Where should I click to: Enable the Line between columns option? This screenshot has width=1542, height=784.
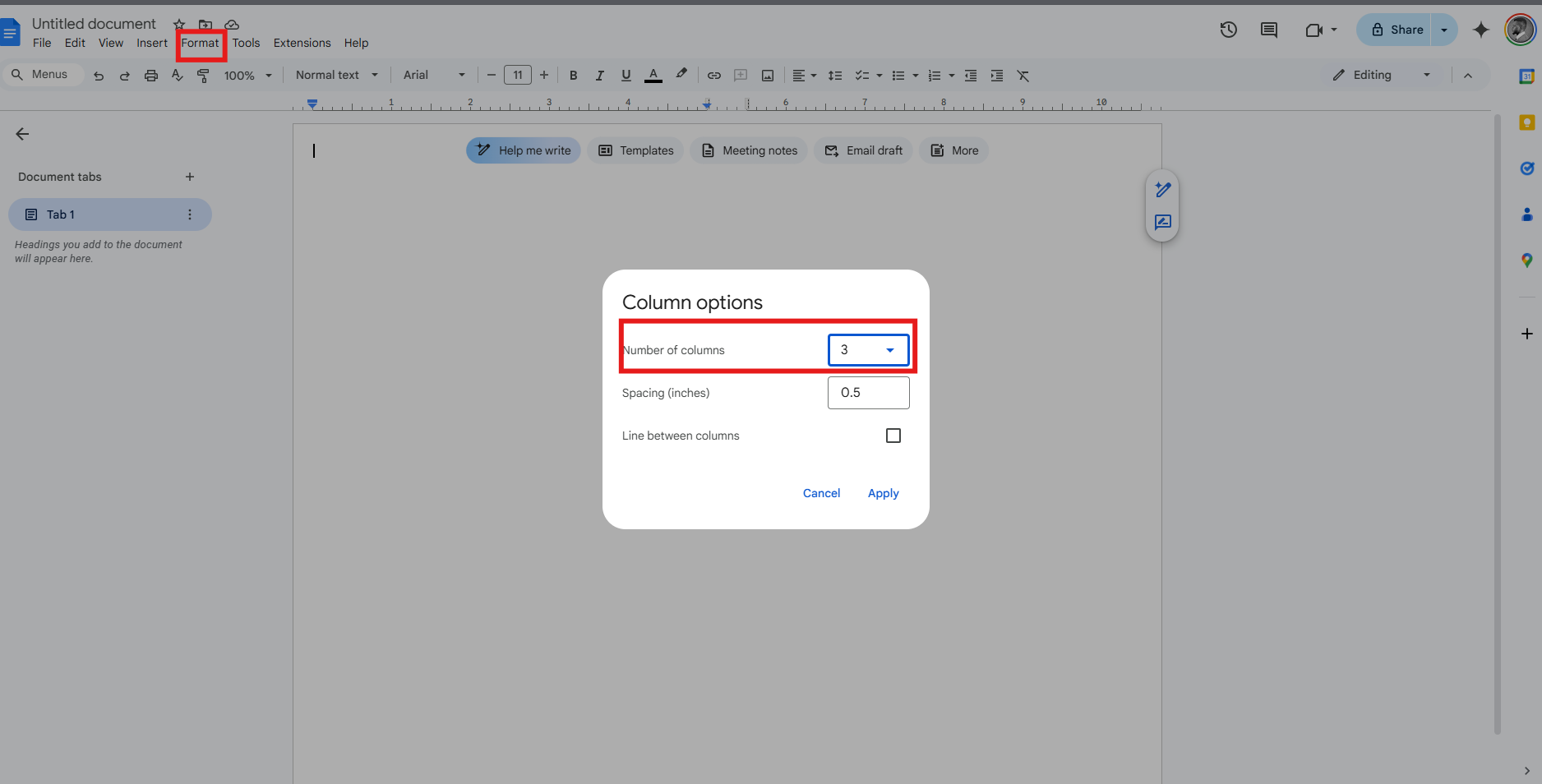click(893, 435)
